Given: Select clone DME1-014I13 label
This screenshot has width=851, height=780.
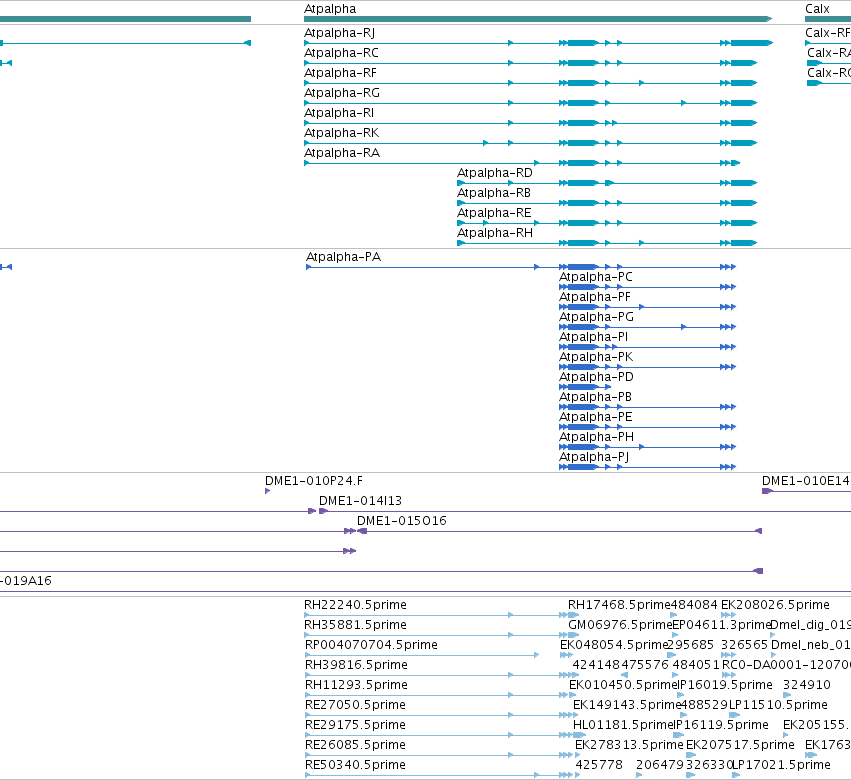Looking at the screenshot, I should pos(360,501).
